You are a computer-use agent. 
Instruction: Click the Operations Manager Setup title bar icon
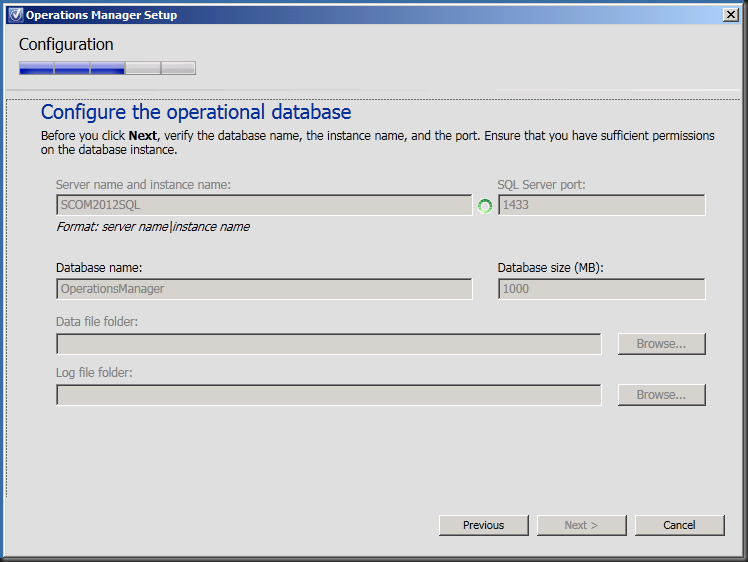[x=15, y=15]
